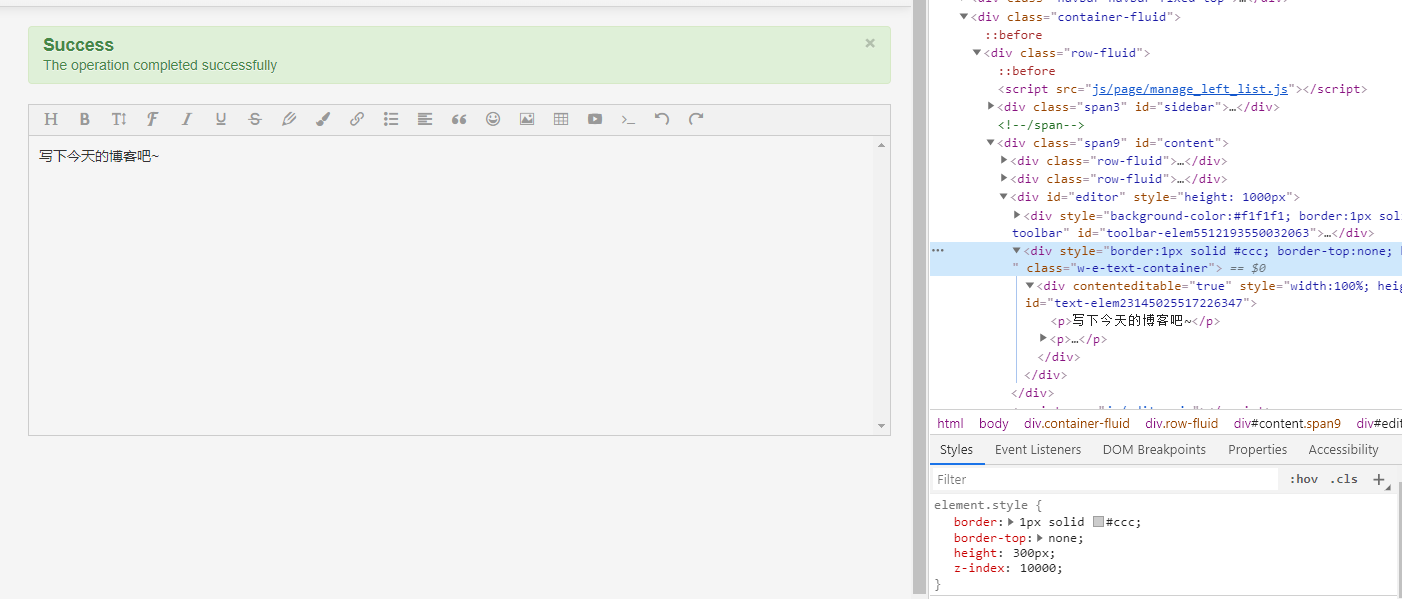
Task: Collapse the first row-fluid div under container-fluid
Action: coord(977,53)
